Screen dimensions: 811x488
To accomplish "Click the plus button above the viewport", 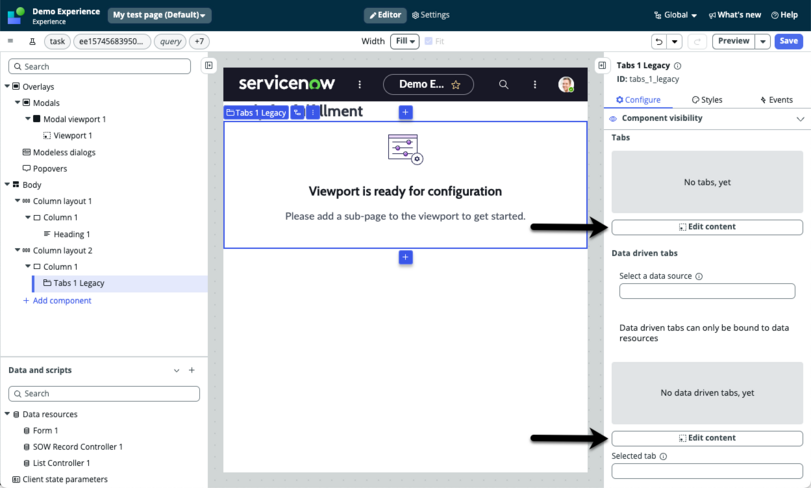I will (406, 112).
